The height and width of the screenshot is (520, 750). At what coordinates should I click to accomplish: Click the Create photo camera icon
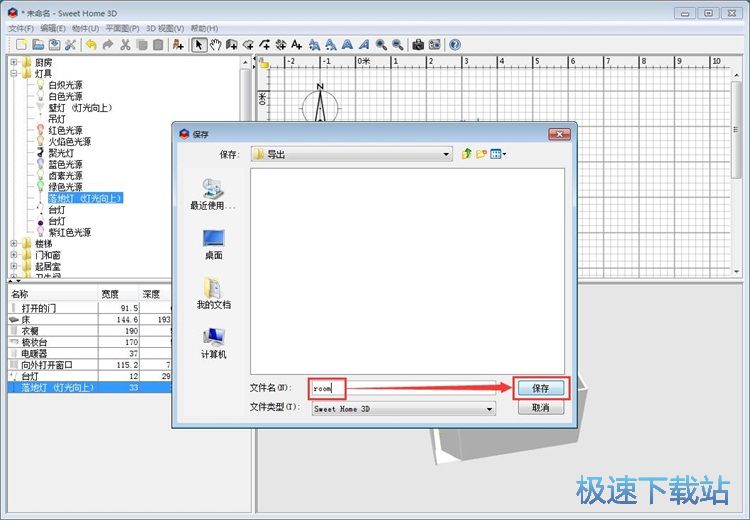click(418, 45)
